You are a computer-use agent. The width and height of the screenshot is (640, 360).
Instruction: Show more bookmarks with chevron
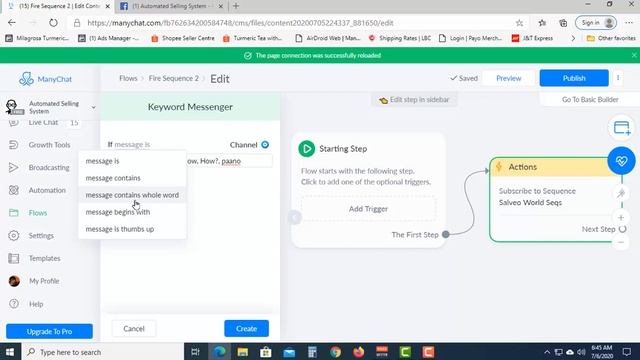tap(573, 38)
